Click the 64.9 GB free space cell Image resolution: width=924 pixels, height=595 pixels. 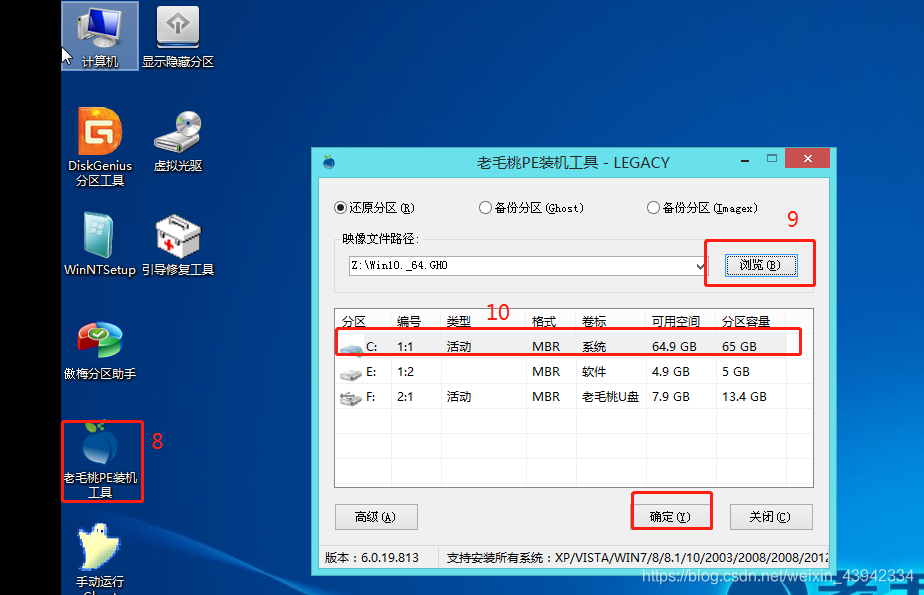coord(674,346)
